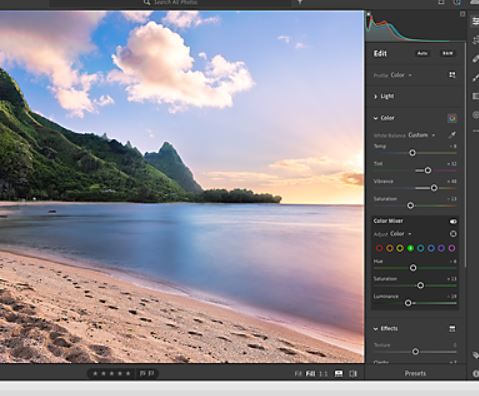Click the Search All Photos field
479x396 pixels.
[170, 3]
